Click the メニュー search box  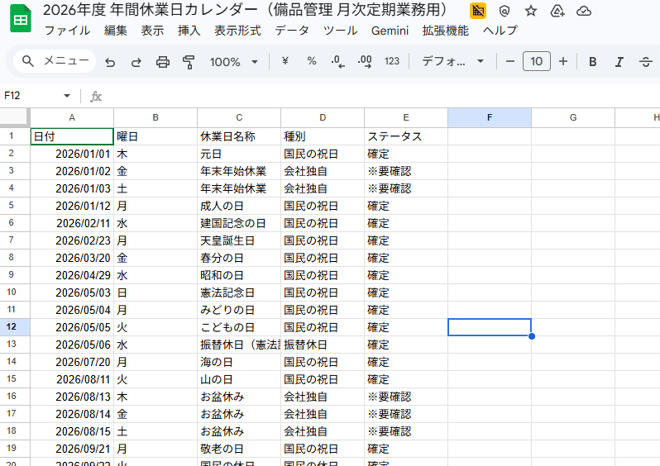54,62
